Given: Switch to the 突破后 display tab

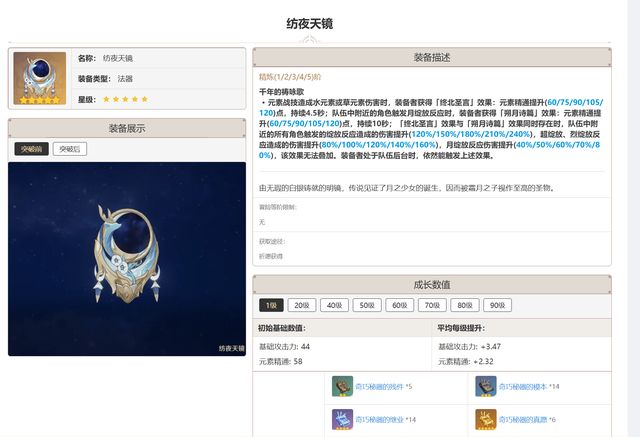Looking at the screenshot, I should (x=70, y=149).
